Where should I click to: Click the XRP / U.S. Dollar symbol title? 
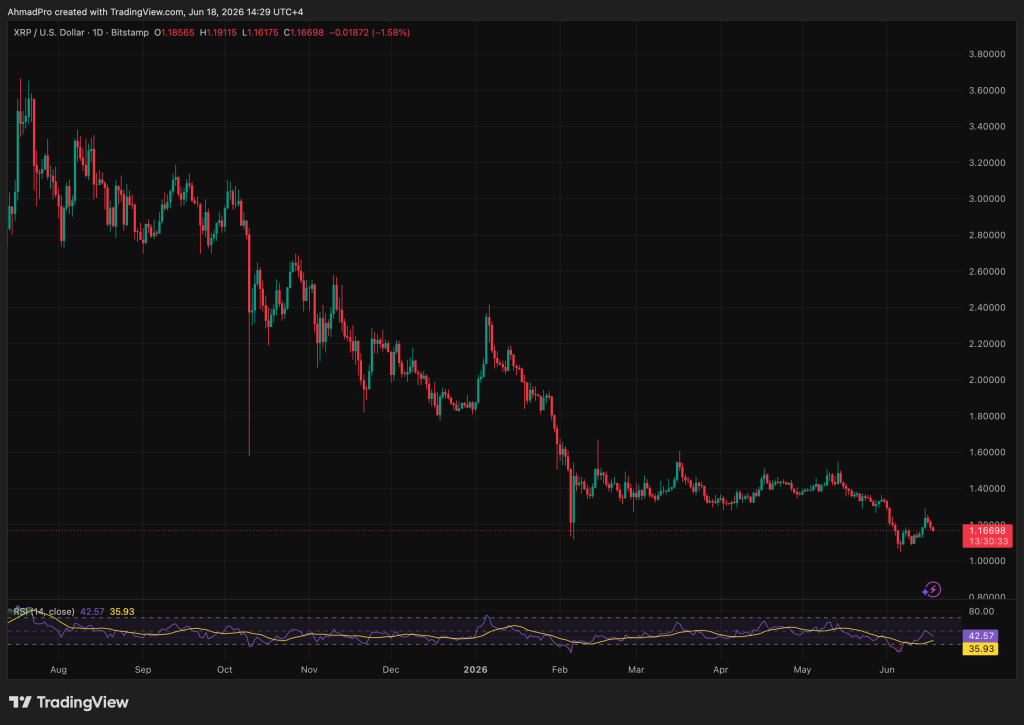tap(49, 32)
